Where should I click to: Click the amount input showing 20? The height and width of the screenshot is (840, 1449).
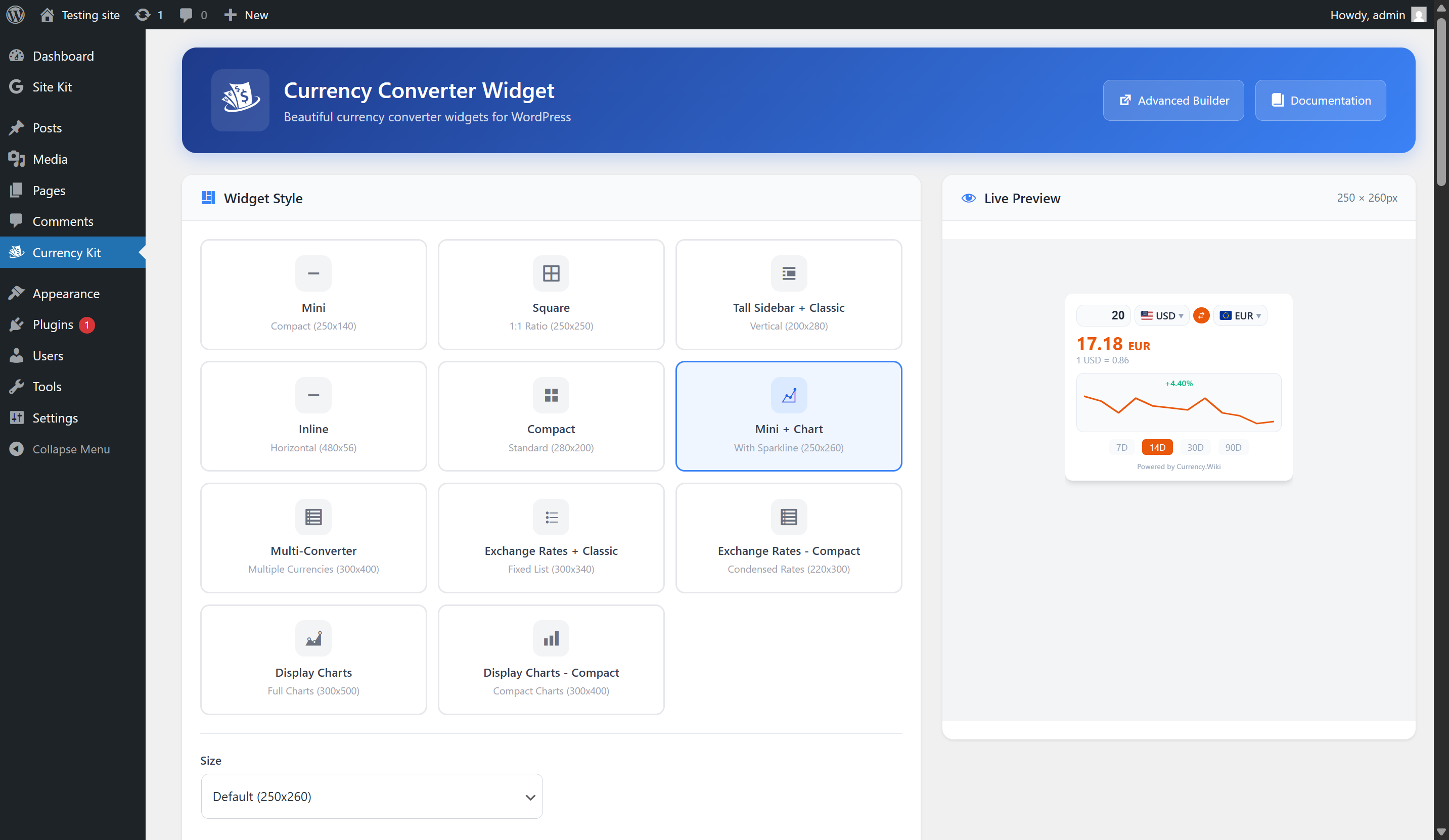(1102, 315)
